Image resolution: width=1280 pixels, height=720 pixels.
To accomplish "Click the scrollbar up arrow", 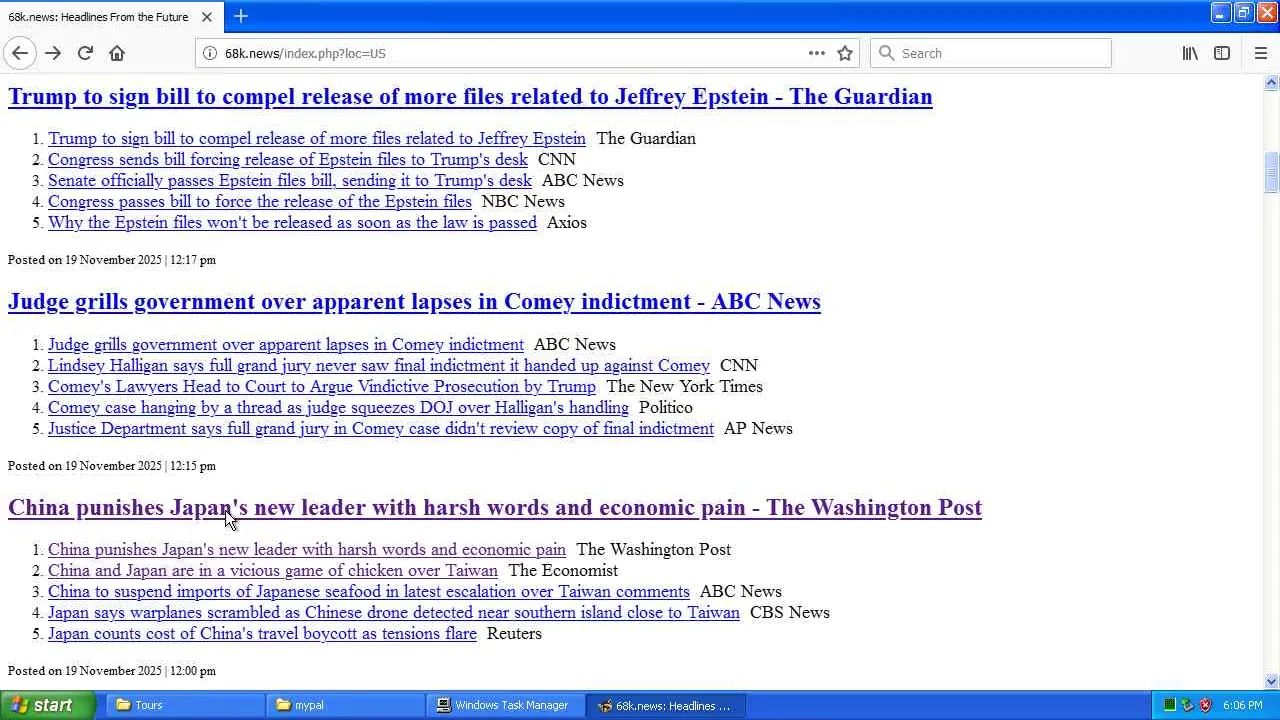I will coord(1271,83).
